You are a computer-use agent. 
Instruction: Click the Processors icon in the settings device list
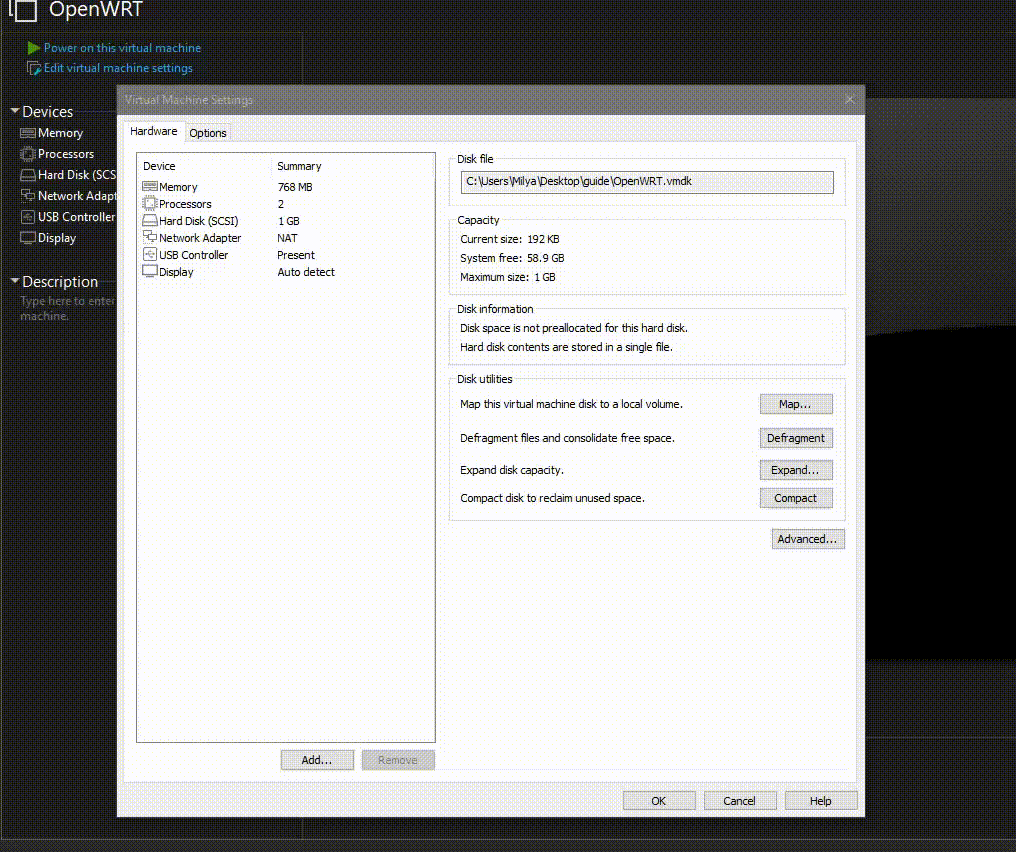pyautogui.click(x=150, y=203)
